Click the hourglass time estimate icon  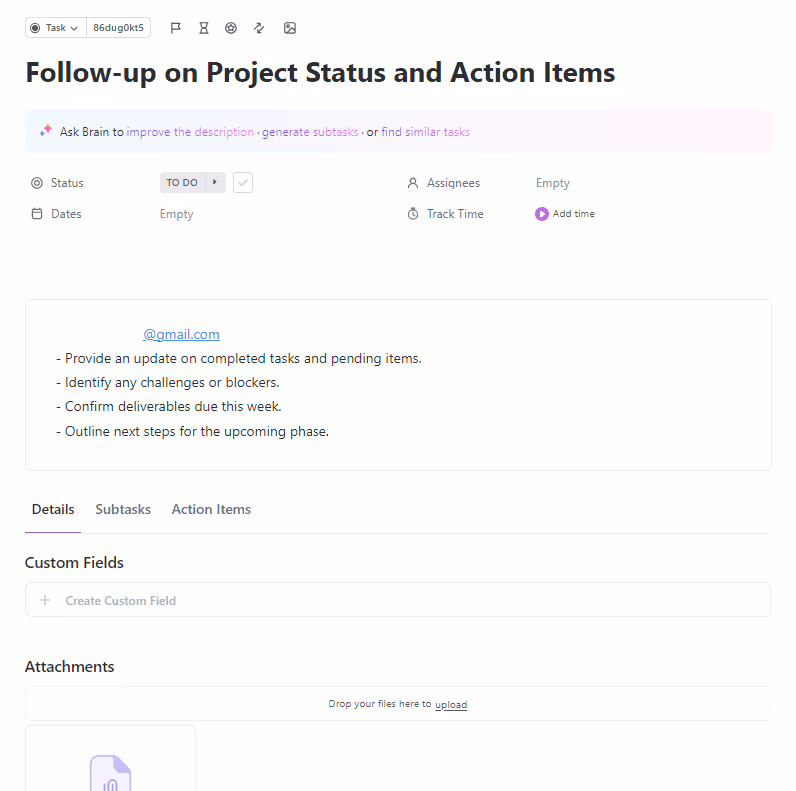coord(204,28)
